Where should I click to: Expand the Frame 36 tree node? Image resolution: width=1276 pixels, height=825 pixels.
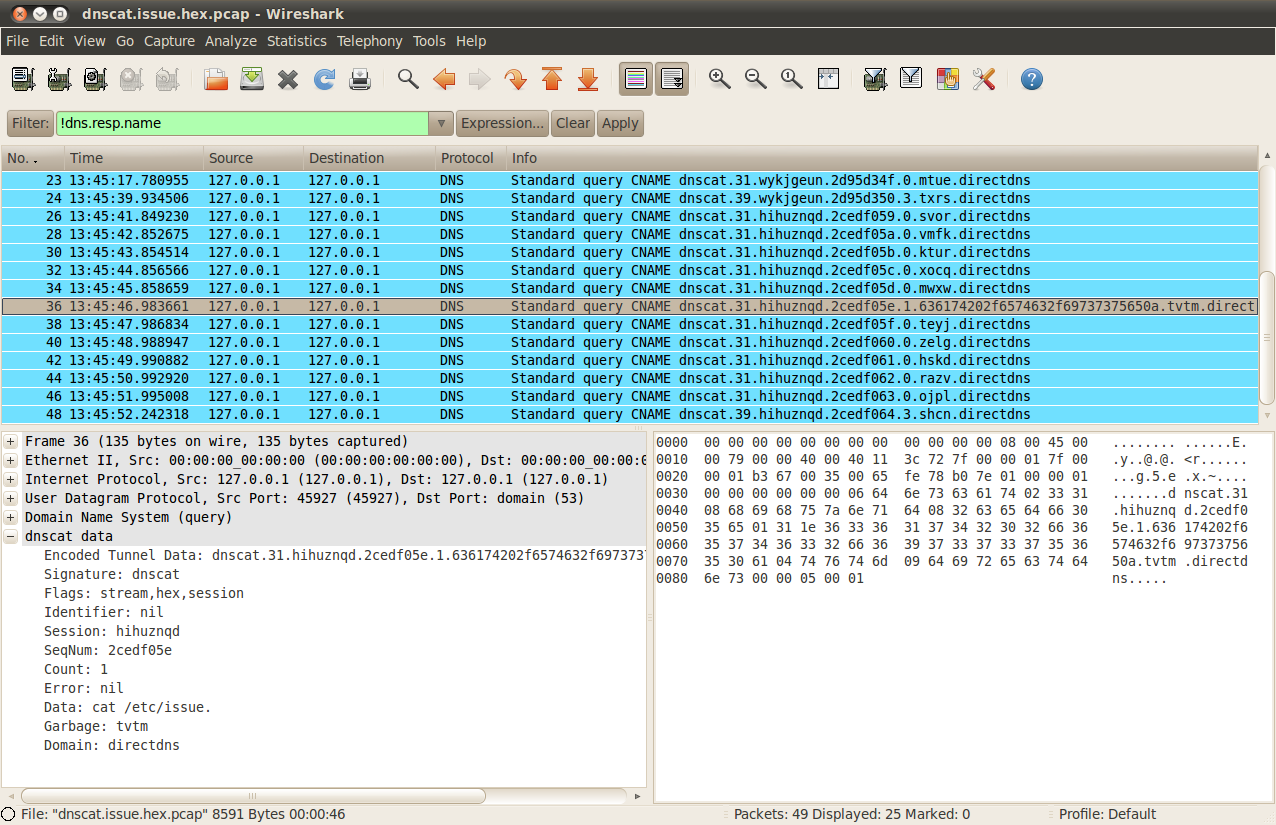click(x=11, y=441)
